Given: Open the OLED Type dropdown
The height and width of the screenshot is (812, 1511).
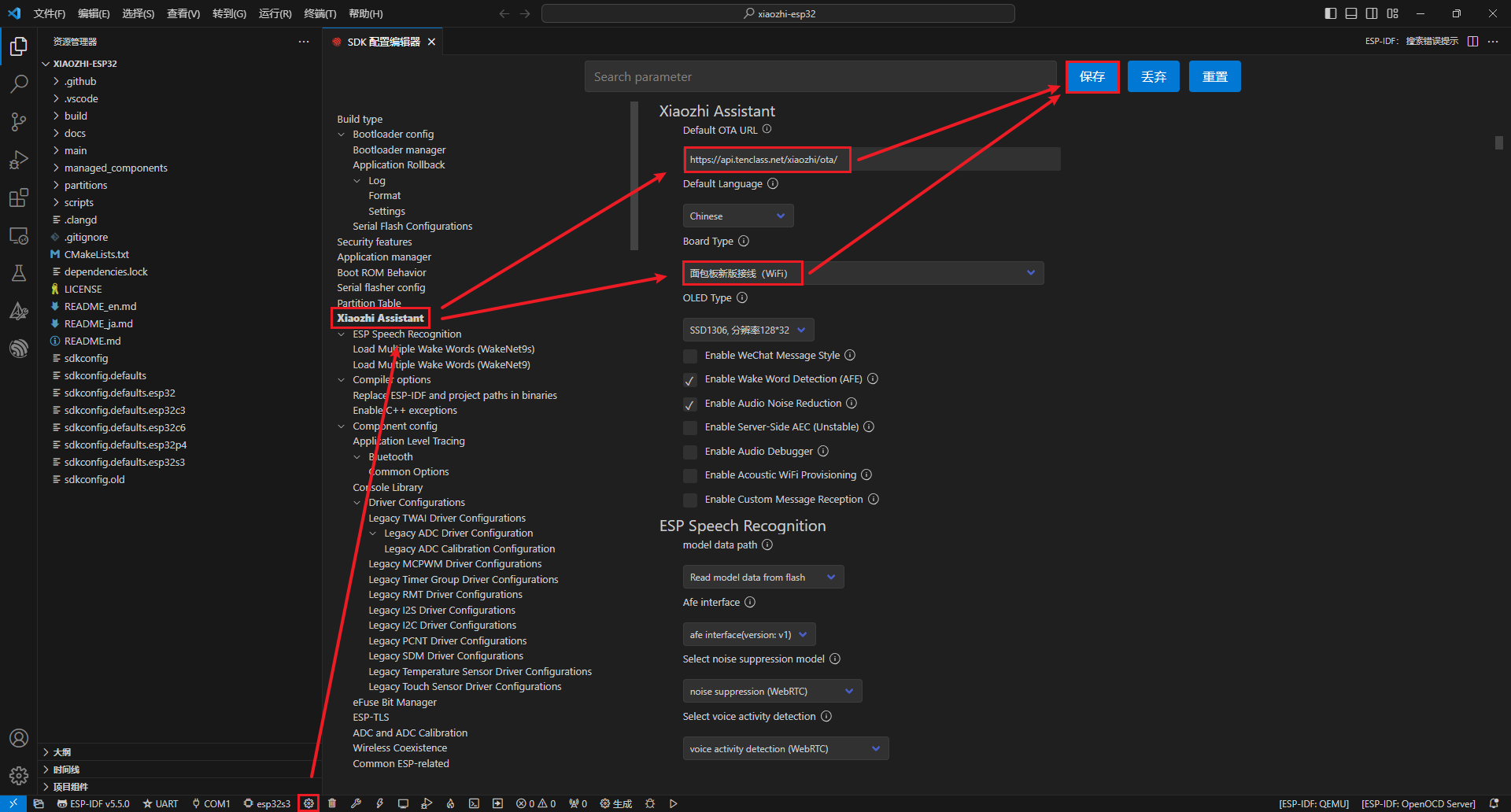Looking at the screenshot, I should (x=748, y=330).
